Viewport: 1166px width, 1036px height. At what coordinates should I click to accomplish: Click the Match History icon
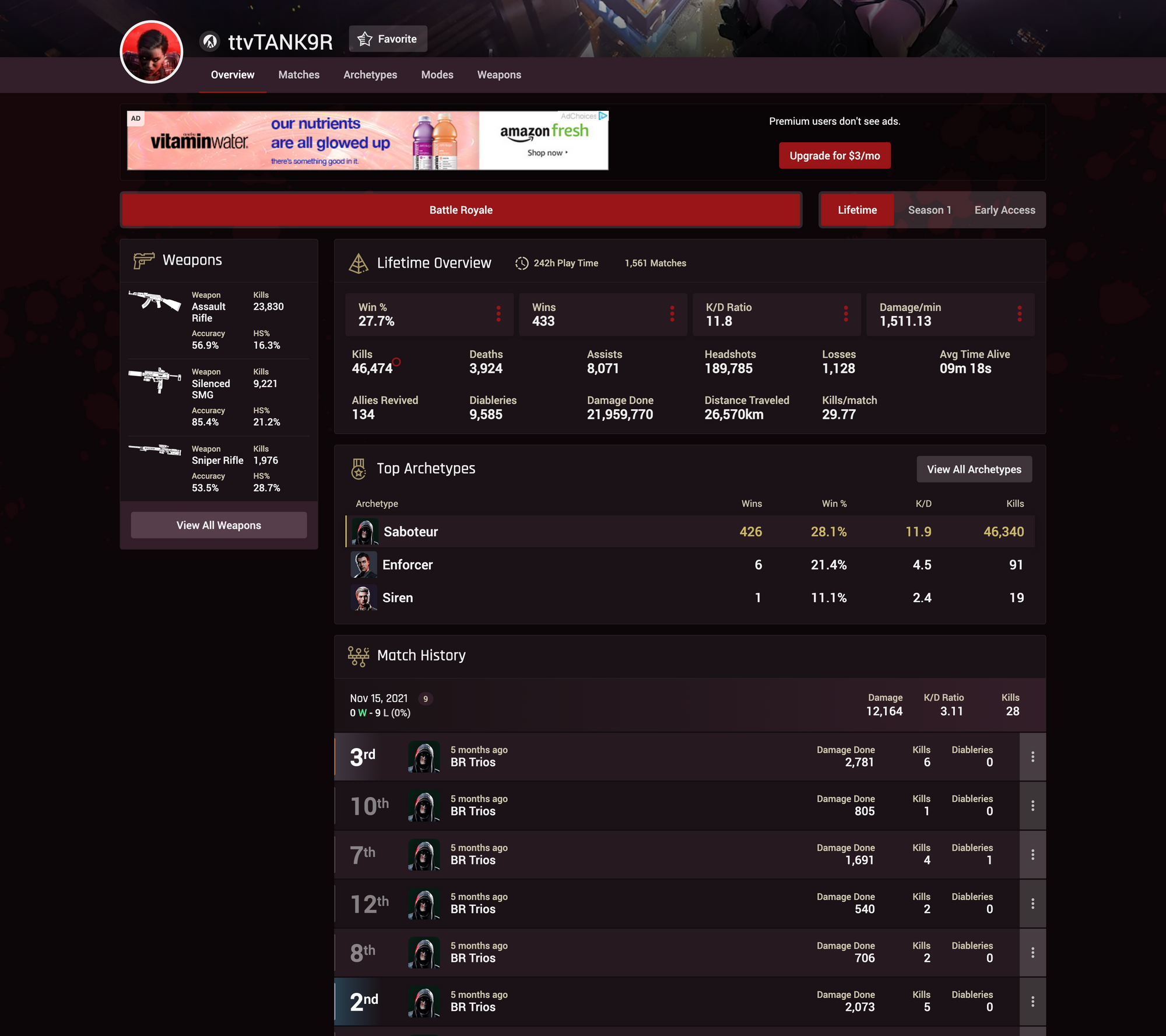[x=357, y=655]
